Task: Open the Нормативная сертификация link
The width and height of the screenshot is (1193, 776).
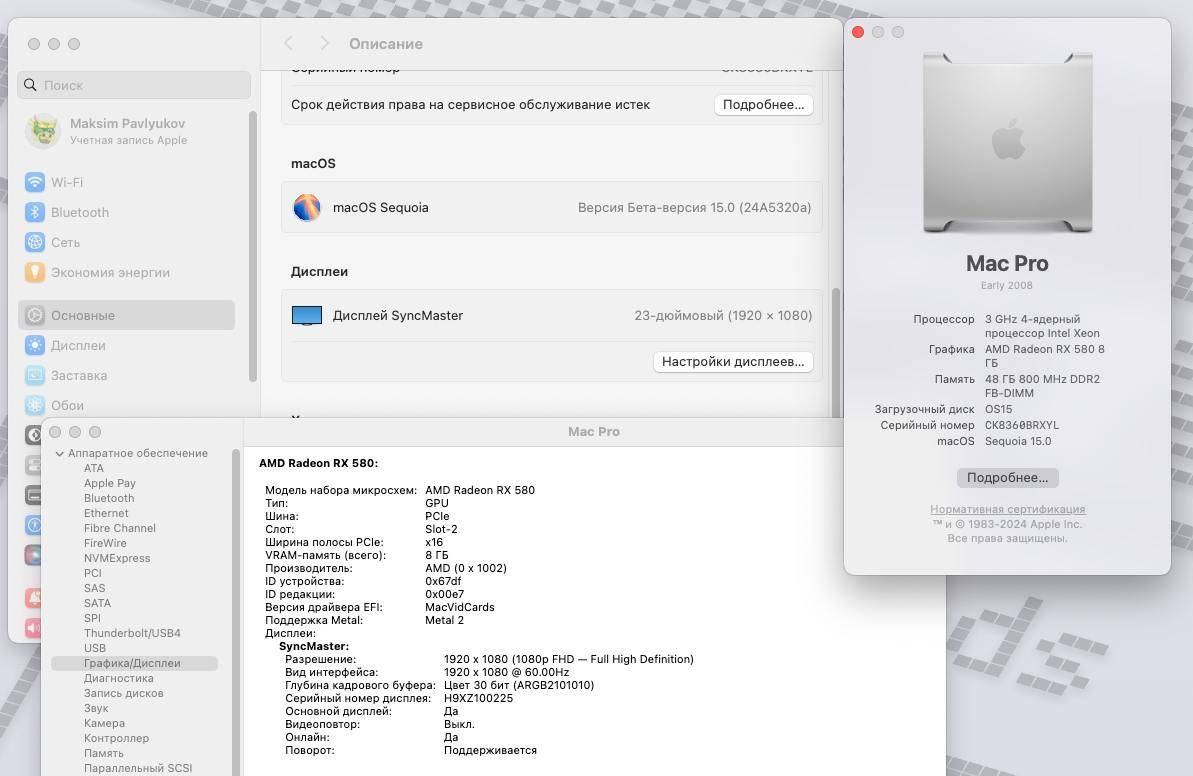Action: 1007,509
